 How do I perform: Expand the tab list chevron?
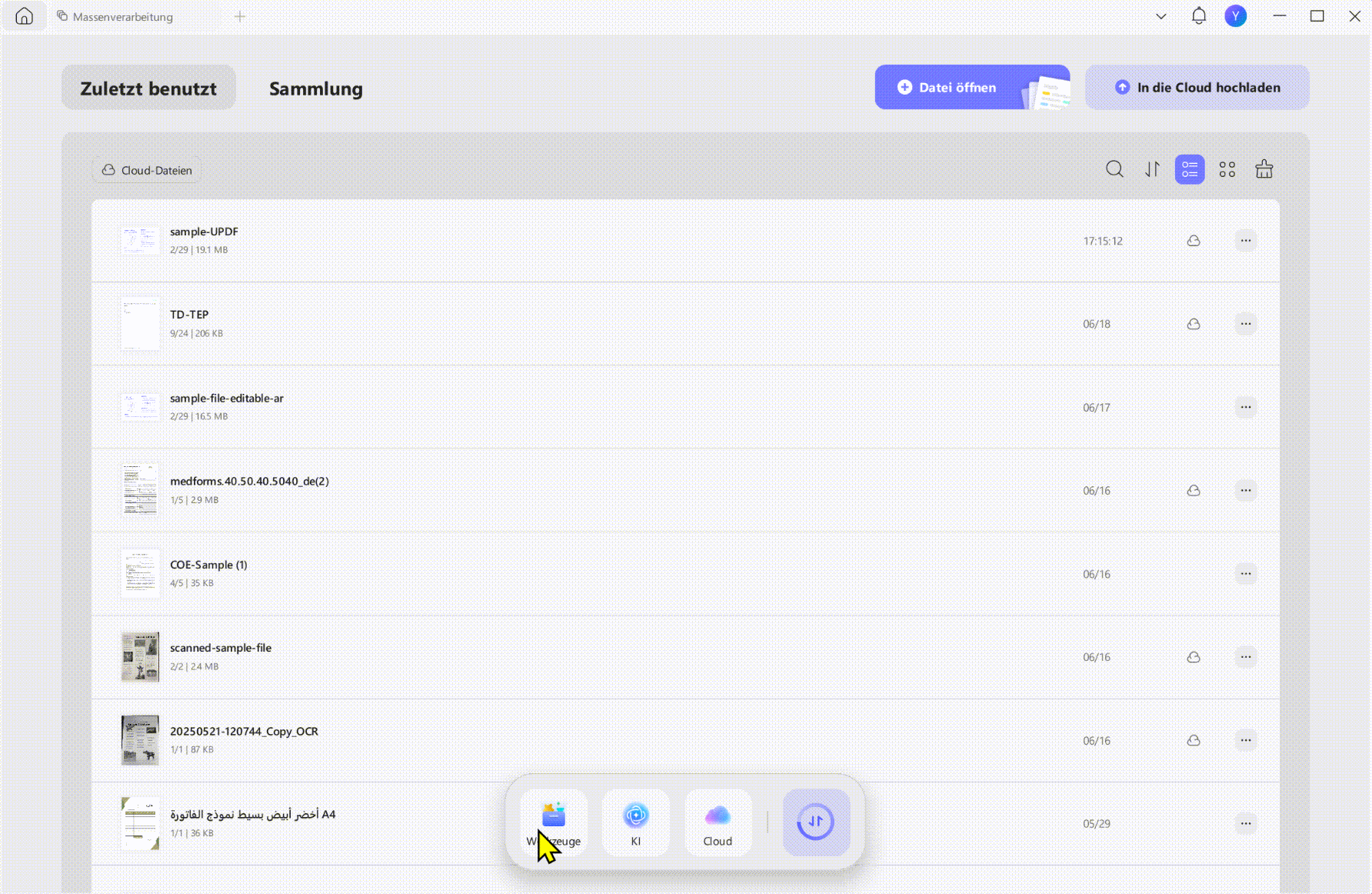point(1161,16)
